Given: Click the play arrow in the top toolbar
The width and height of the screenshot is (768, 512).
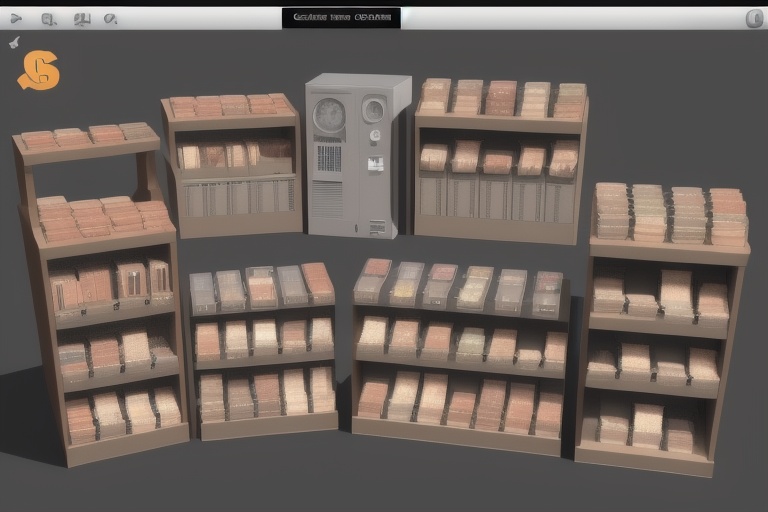Looking at the screenshot, I should [17, 18].
